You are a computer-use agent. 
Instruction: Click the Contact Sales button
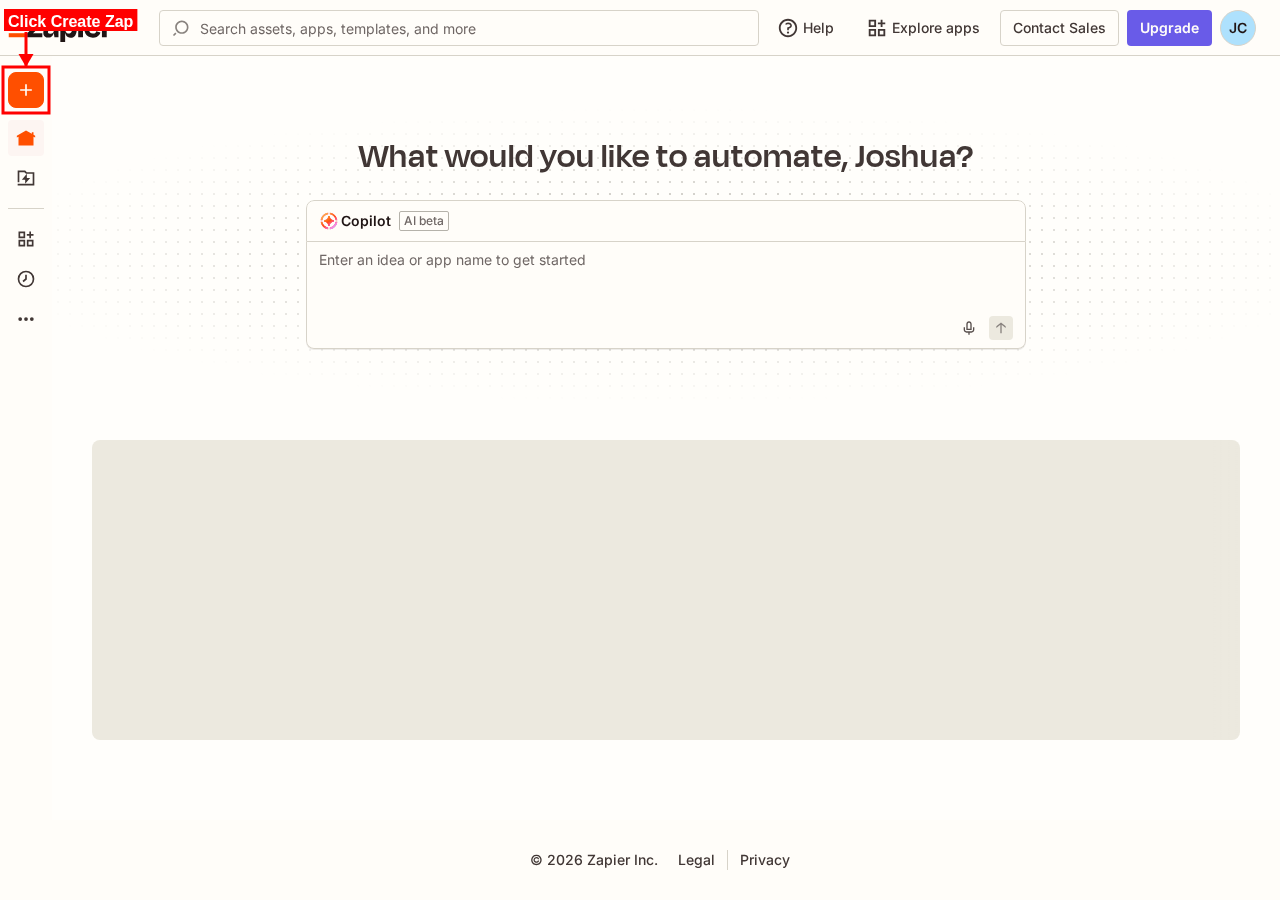click(1059, 28)
